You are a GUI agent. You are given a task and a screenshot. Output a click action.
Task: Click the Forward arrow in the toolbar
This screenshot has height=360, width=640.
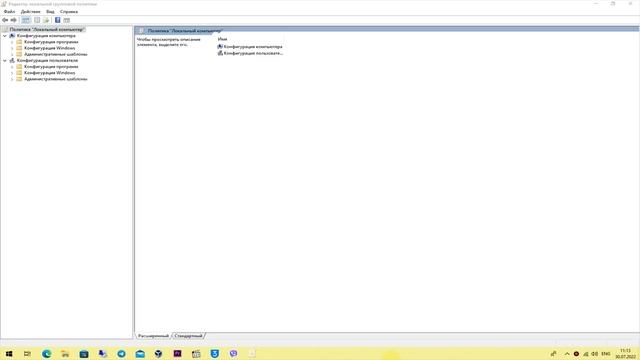pyautogui.click(x=13, y=20)
